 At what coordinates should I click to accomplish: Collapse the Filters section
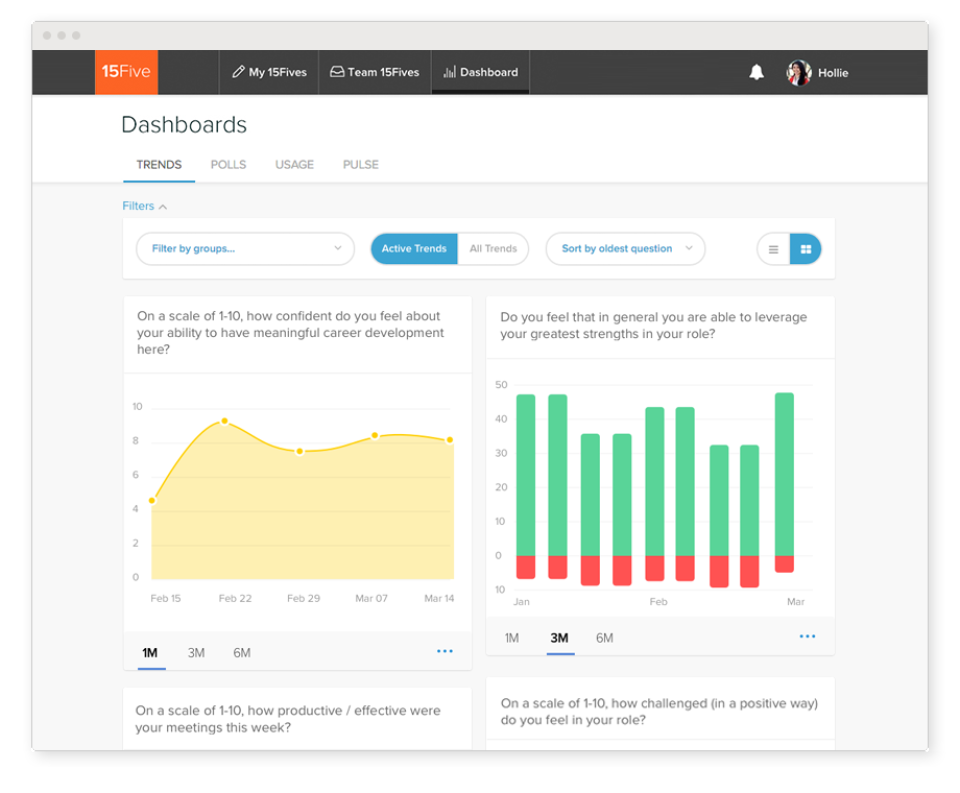[x=144, y=206]
